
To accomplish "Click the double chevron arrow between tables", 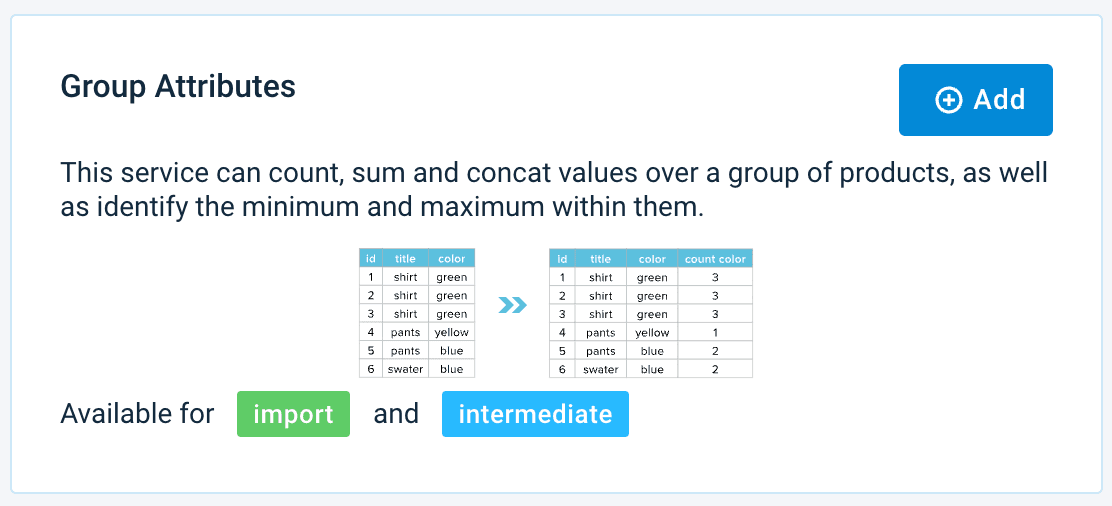I will (512, 305).
